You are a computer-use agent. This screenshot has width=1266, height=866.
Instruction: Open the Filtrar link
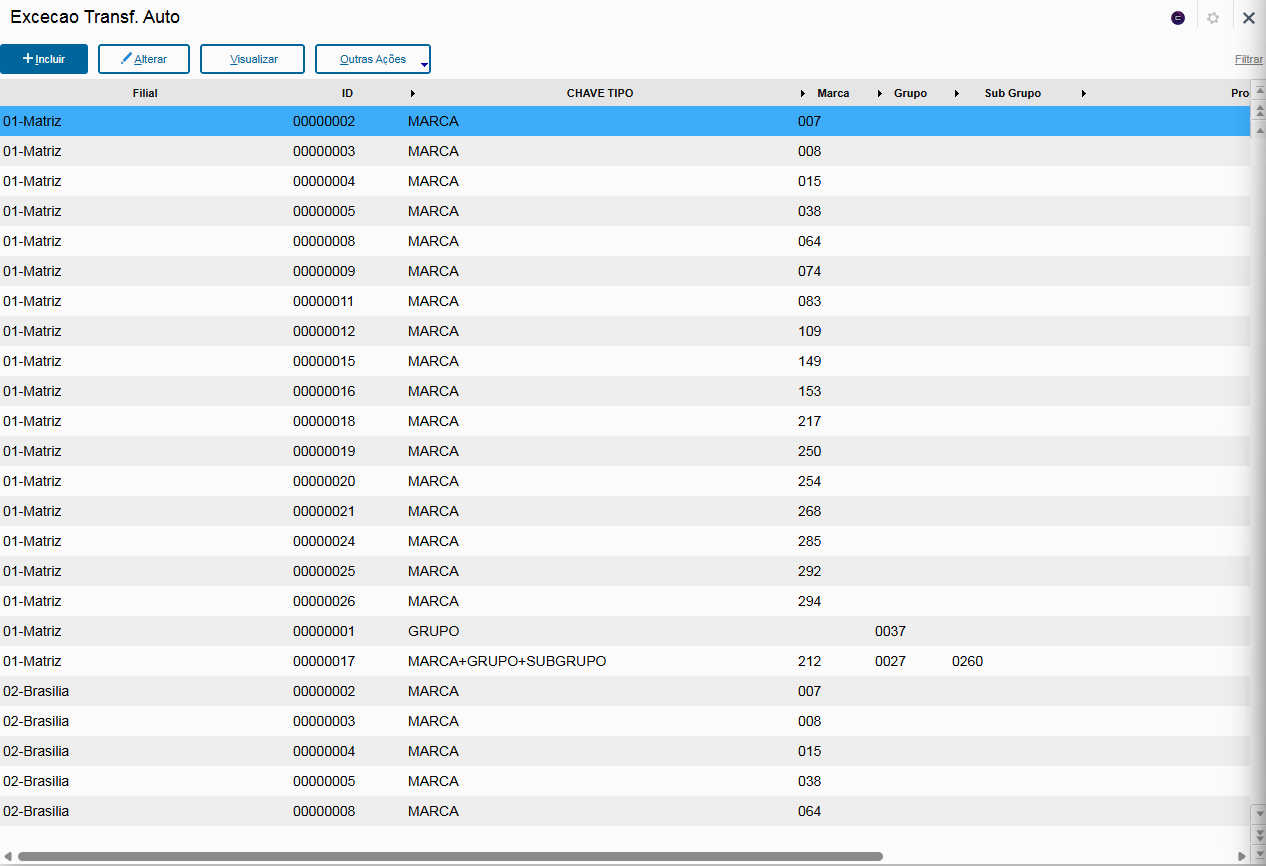pos(1249,59)
